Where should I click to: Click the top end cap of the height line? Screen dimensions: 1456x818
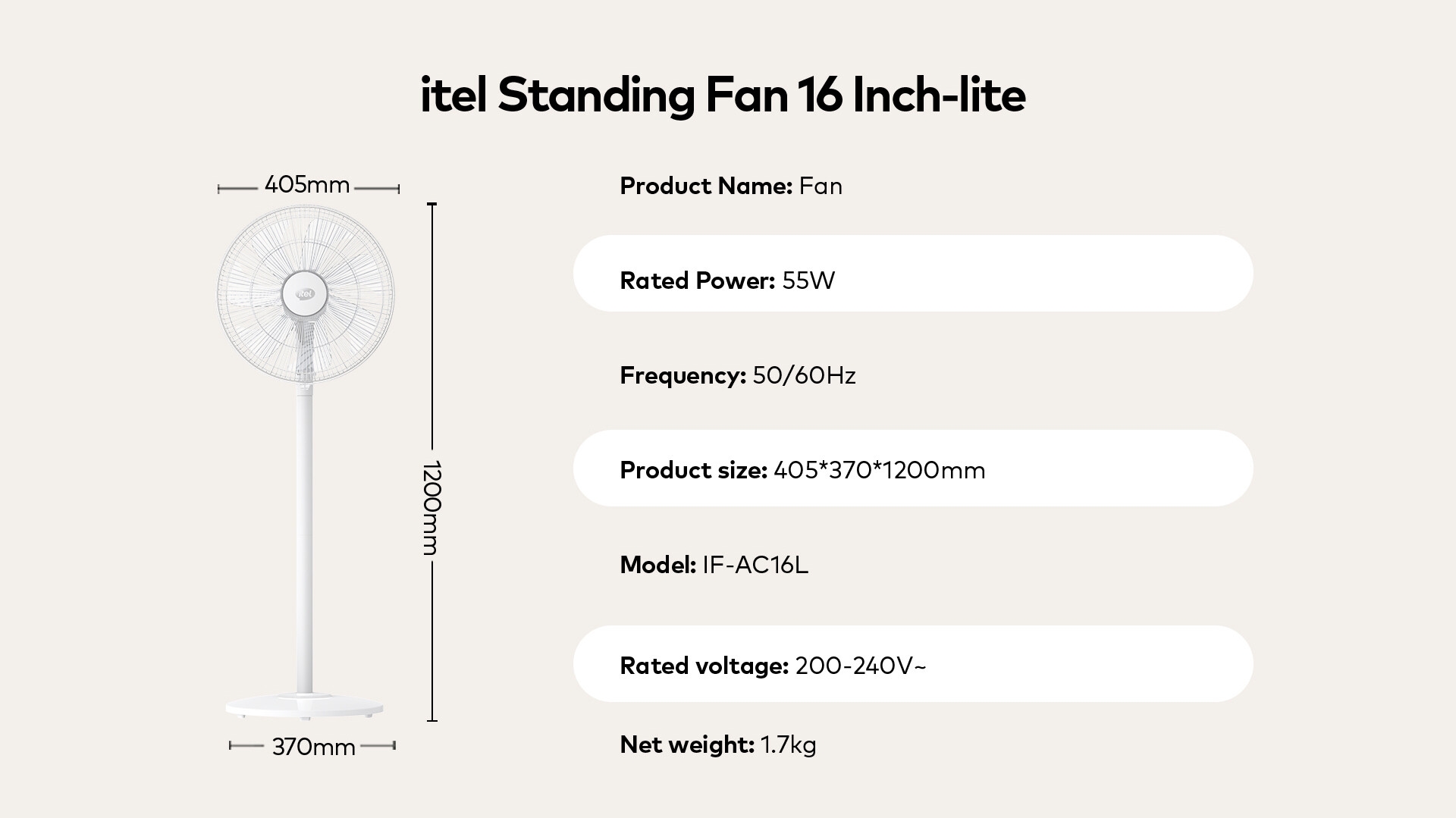point(432,204)
